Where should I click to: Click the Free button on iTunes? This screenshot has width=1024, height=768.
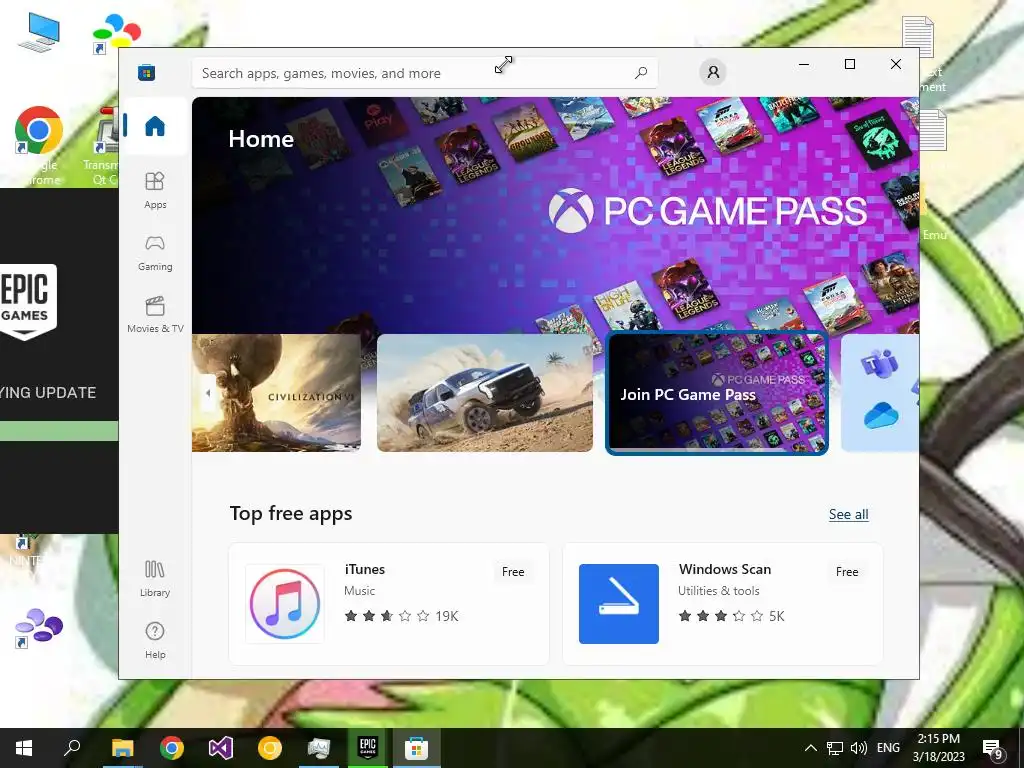pos(513,571)
